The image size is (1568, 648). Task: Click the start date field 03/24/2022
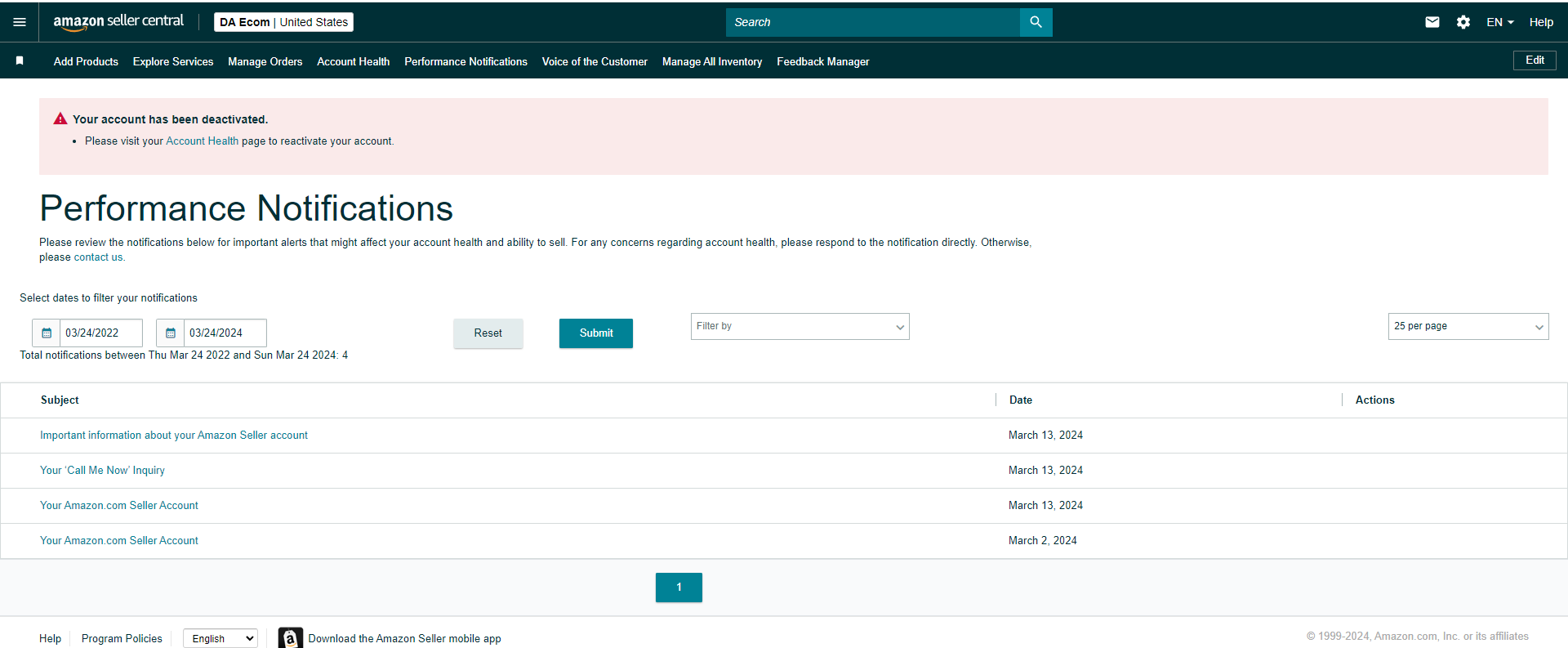tap(101, 333)
